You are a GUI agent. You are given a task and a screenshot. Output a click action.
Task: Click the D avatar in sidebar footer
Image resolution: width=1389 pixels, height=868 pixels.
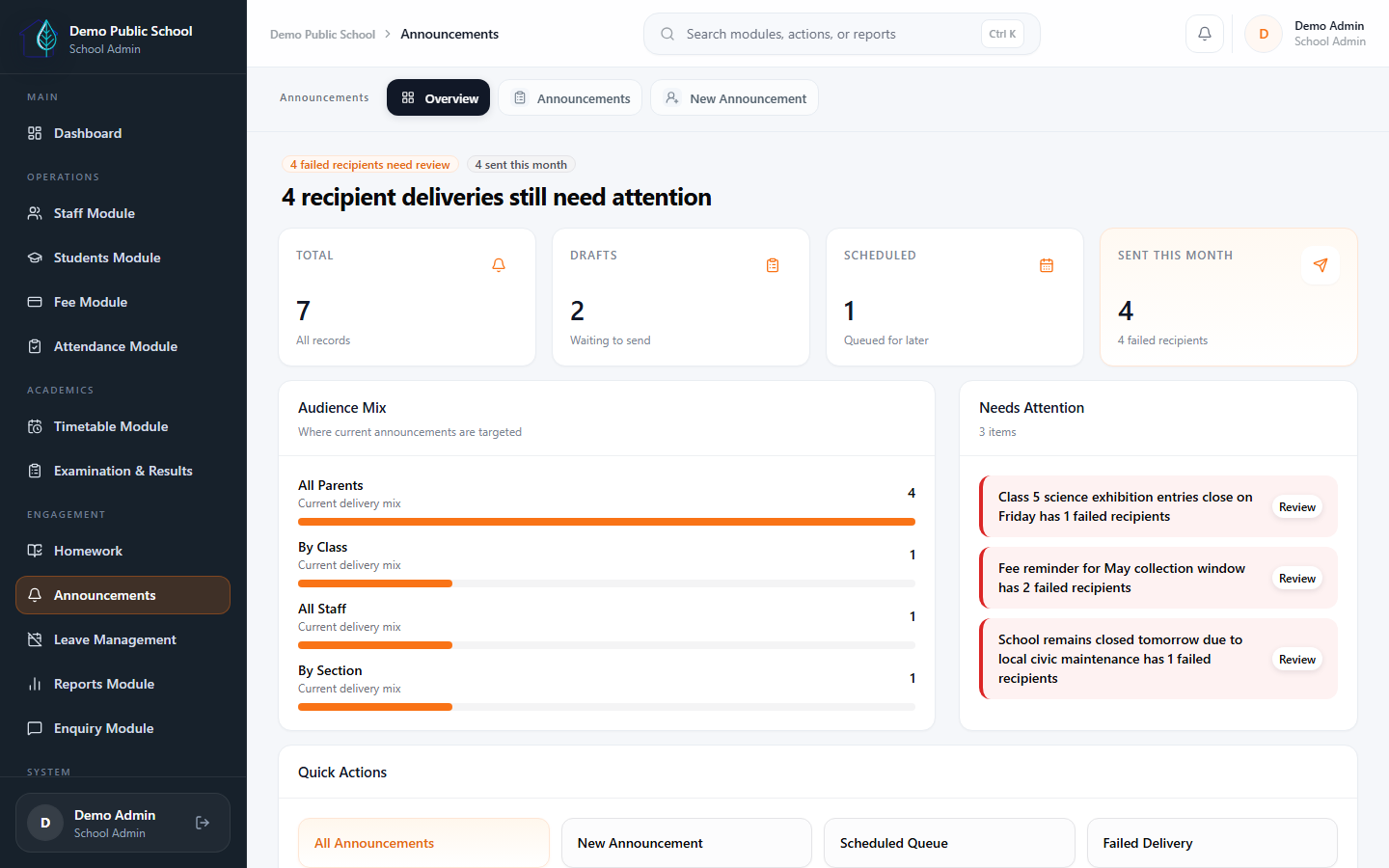click(x=45, y=823)
